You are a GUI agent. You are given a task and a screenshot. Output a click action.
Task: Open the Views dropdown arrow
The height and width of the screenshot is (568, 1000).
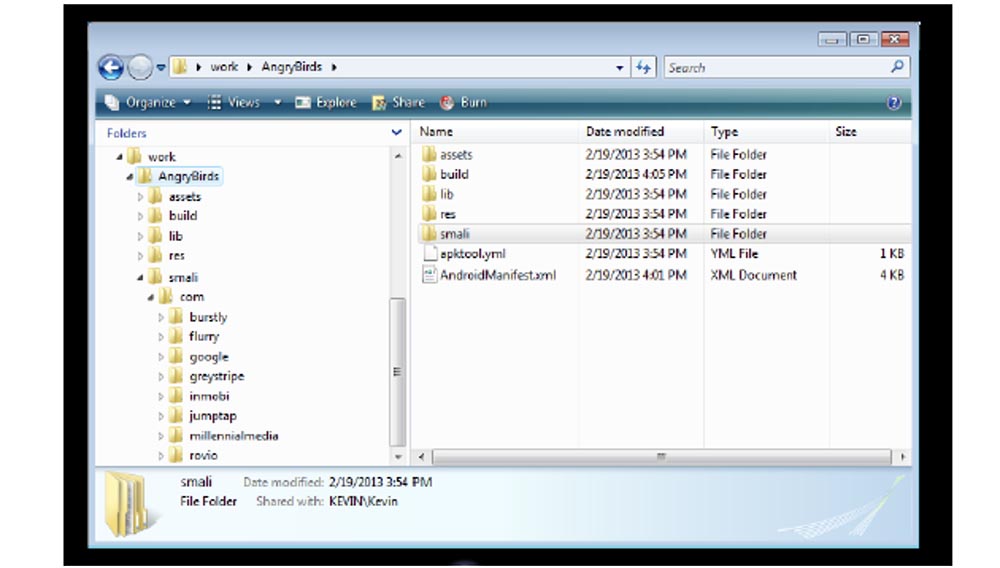pyautogui.click(x=277, y=102)
